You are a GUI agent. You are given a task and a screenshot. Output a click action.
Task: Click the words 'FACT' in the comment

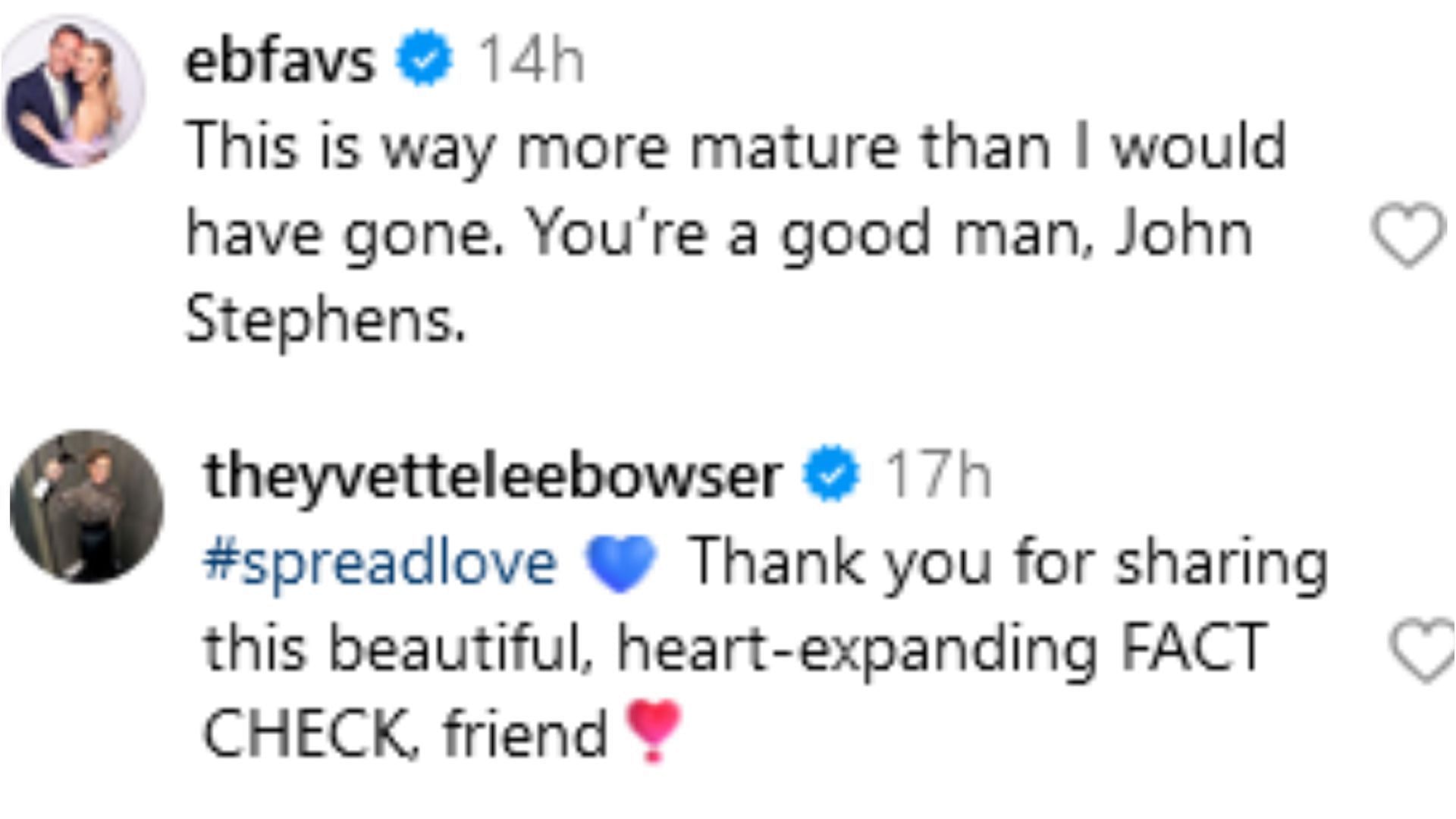tap(1194, 647)
